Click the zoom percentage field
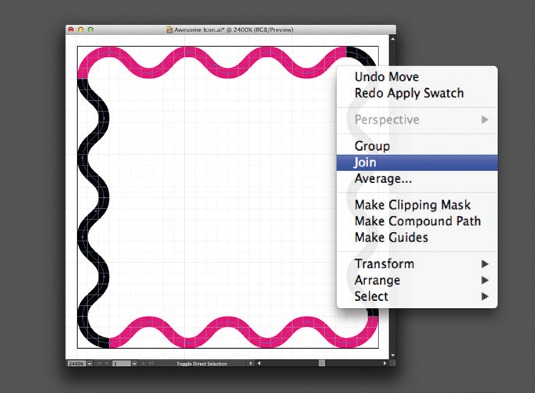Image resolution: width=535 pixels, height=393 pixels. pos(77,364)
